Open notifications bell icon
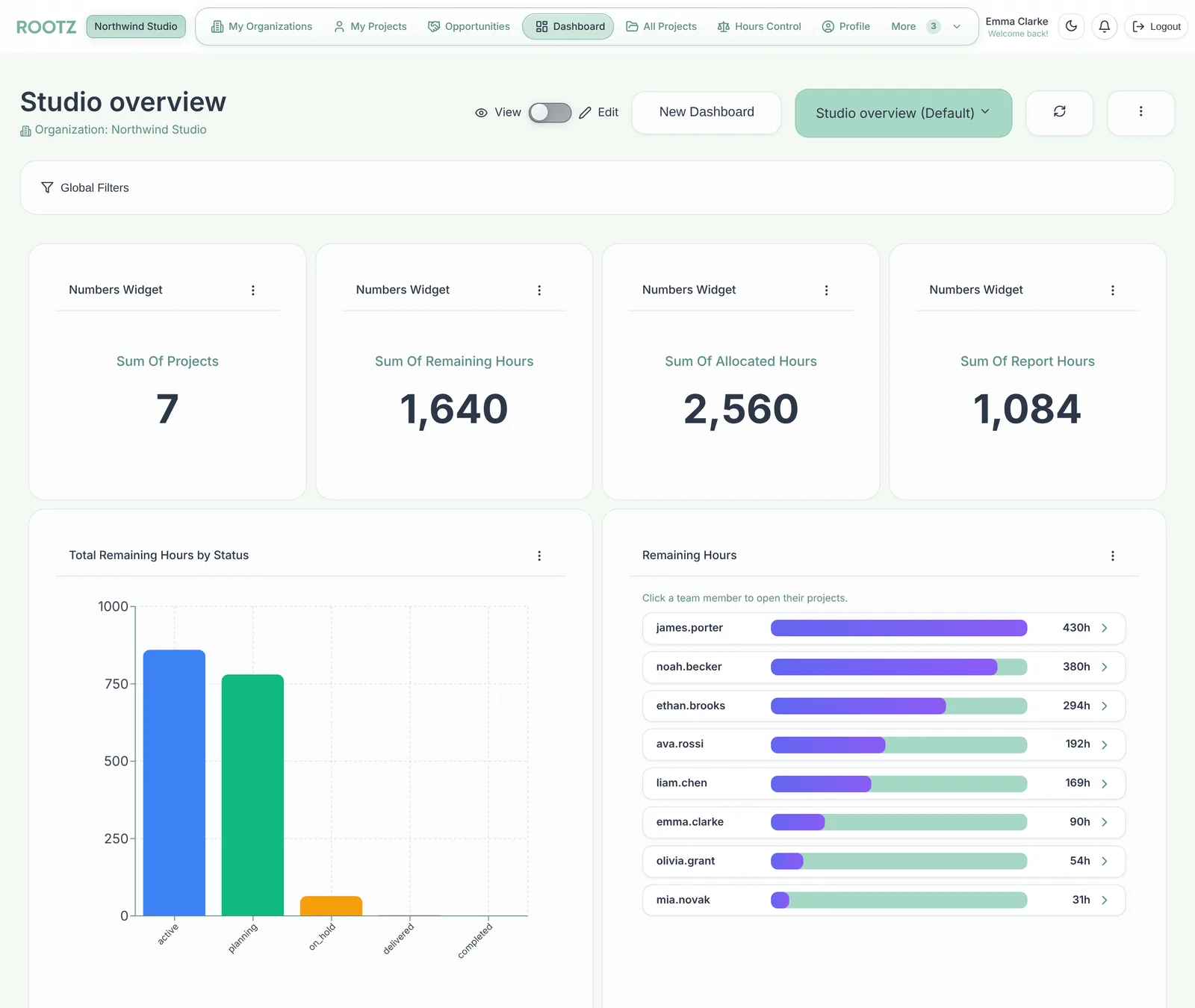 (x=1104, y=27)
